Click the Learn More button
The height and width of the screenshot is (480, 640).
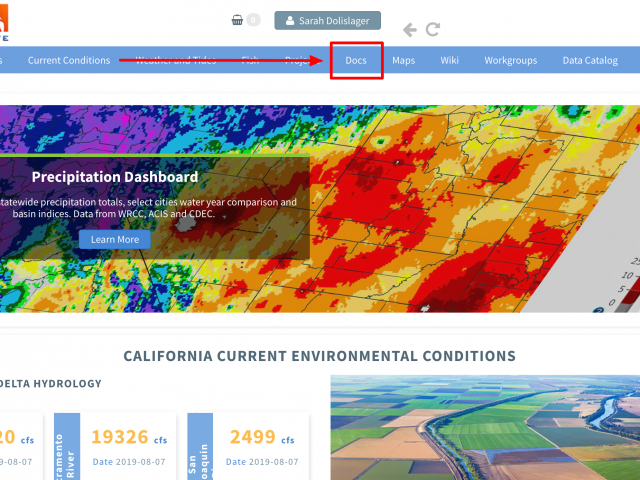[x=115, y=239]
